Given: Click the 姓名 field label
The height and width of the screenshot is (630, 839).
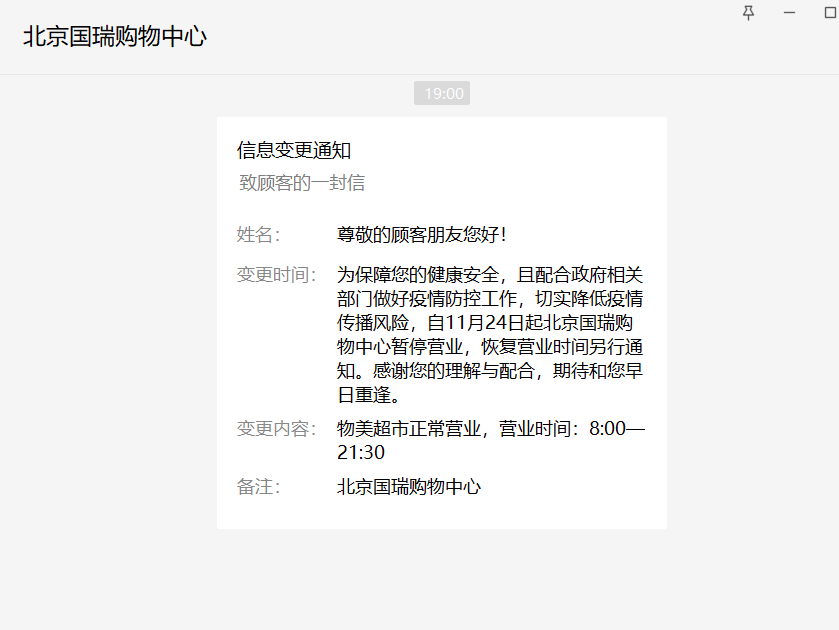Looking at the screenshot, I should click(258, 234).
